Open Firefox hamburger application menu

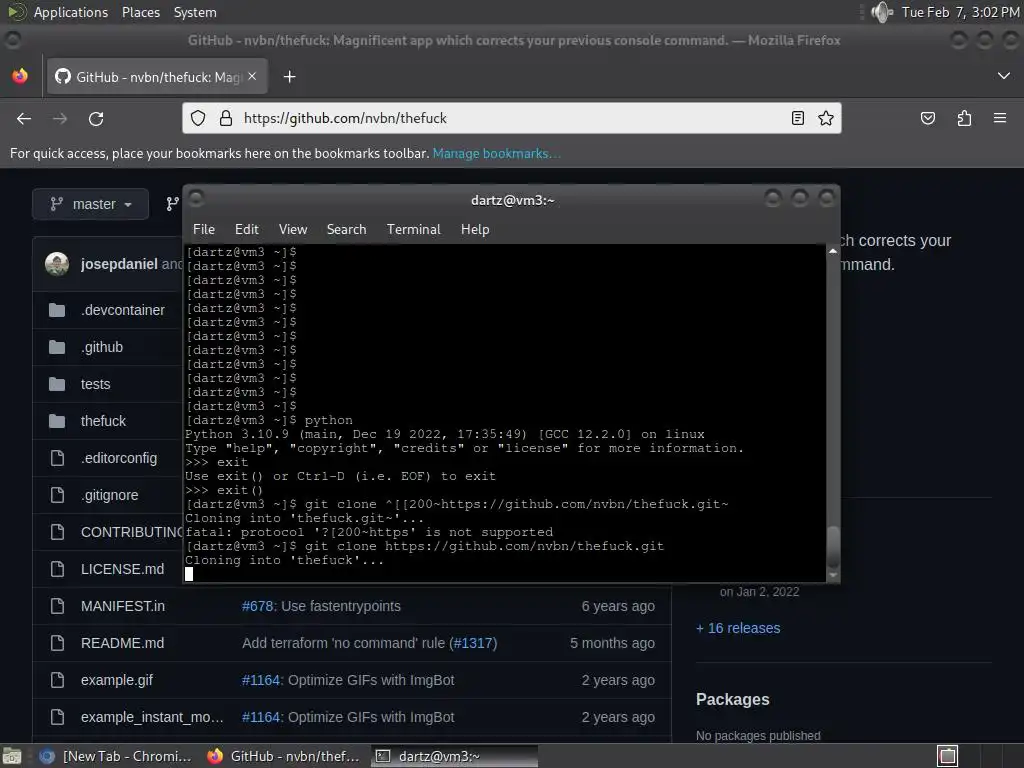coord(1000,118)
